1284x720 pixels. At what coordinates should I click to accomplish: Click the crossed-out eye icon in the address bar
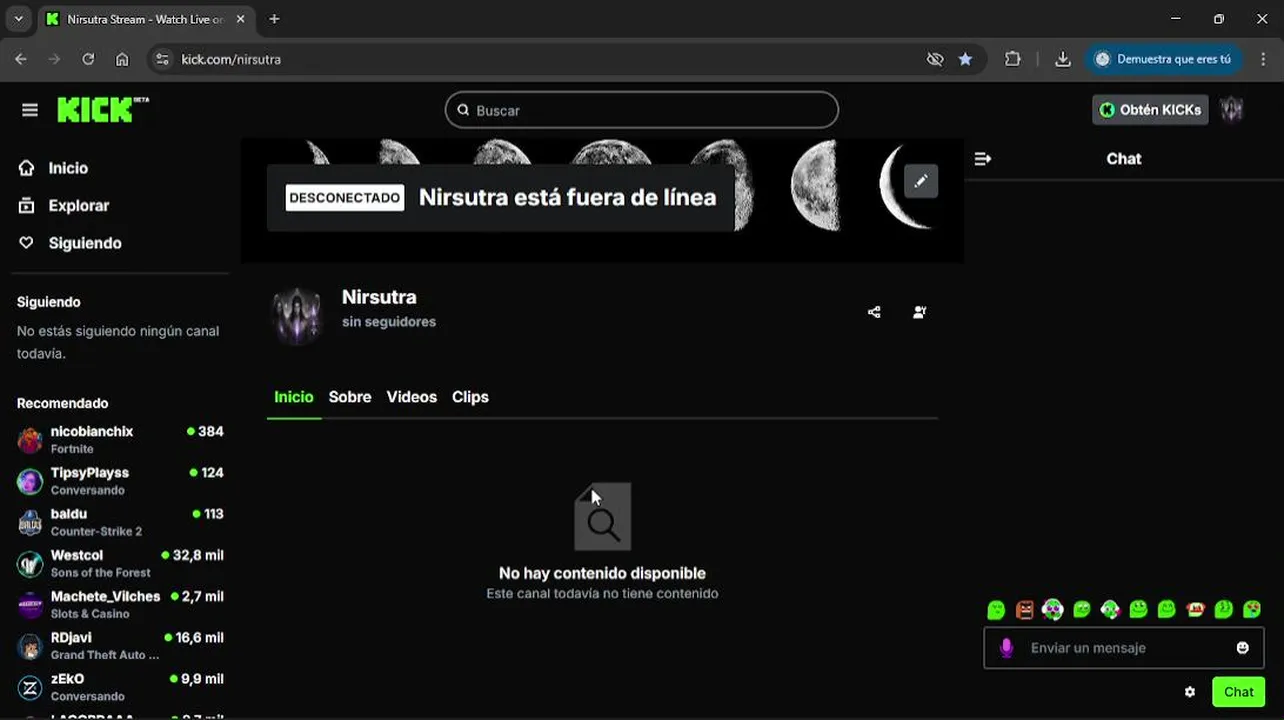coord(935,59)
